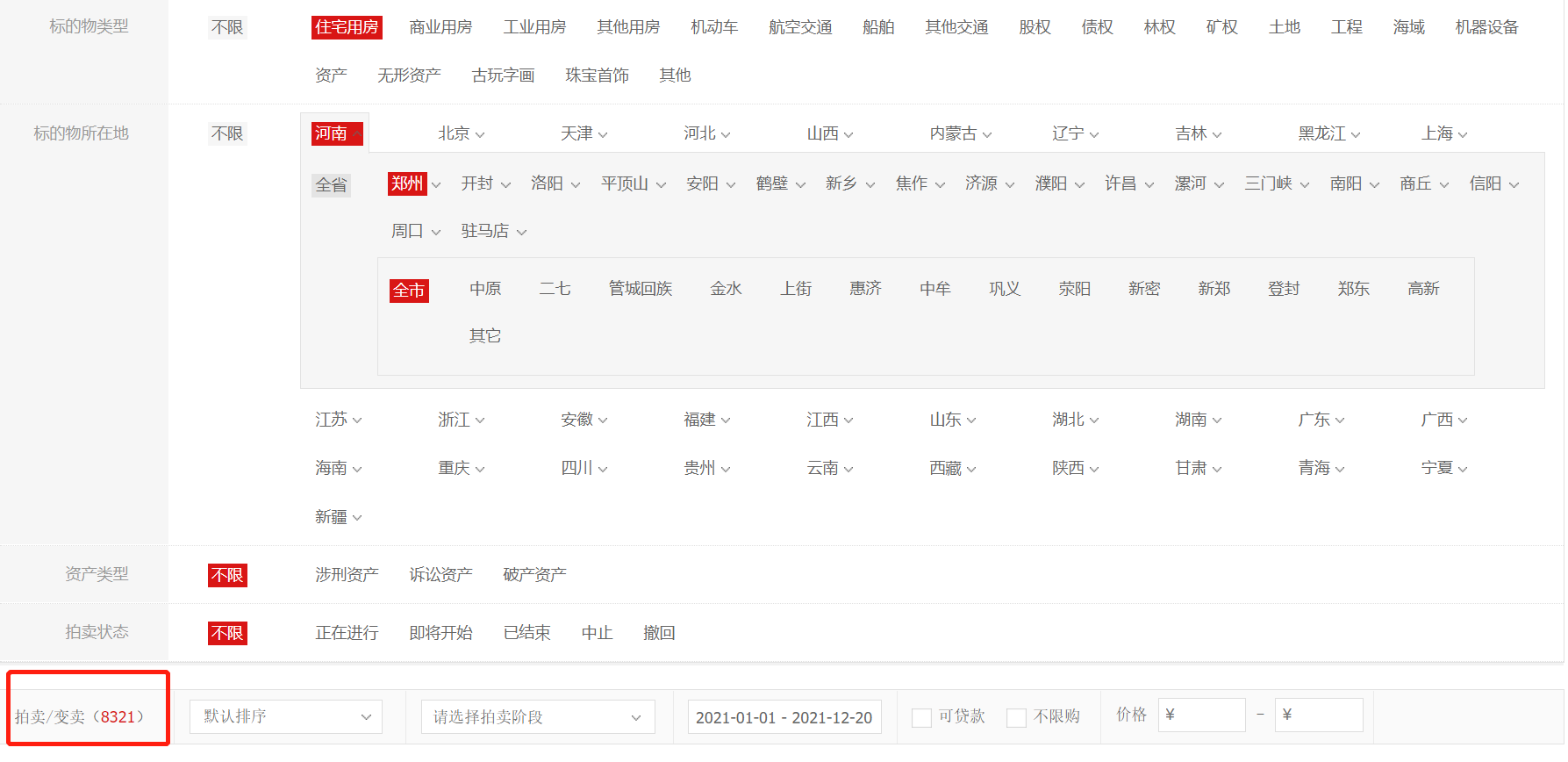Open the 默认排序 sort dropdown
The image size is (1568, 762).
pos(285,716)
